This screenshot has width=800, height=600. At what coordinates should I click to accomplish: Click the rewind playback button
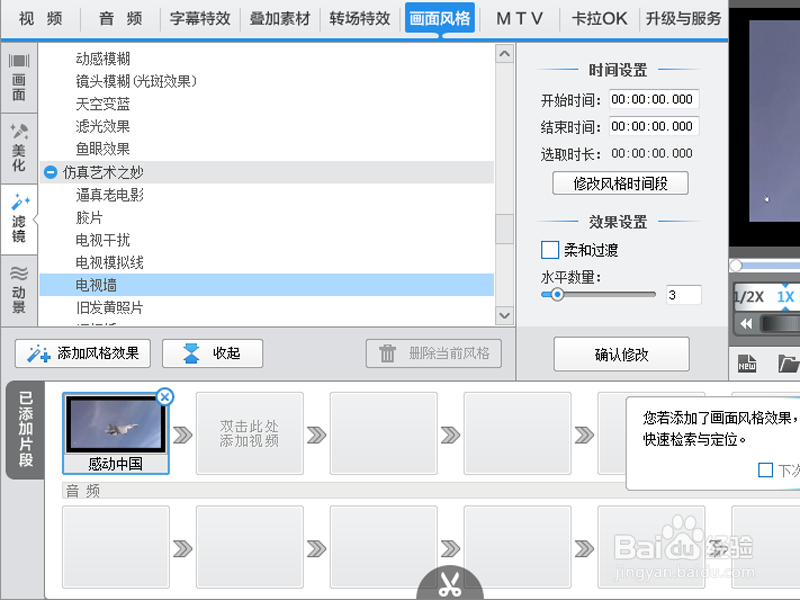pos(746,323)
